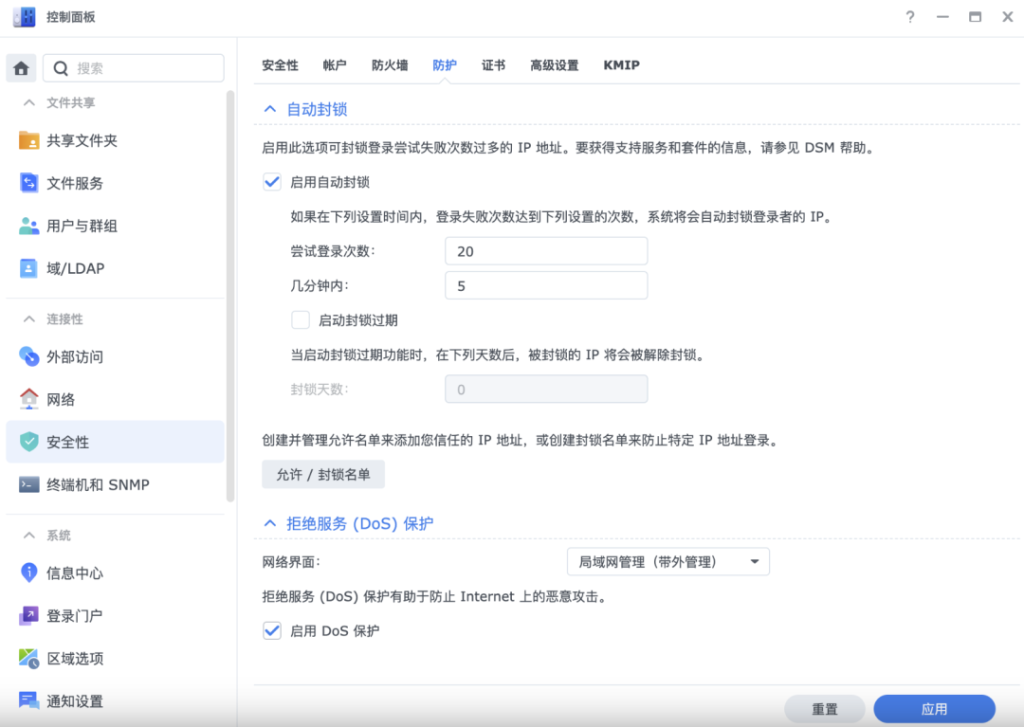Click the 允许 / 封锁名单 button

(x=323, y=474)
